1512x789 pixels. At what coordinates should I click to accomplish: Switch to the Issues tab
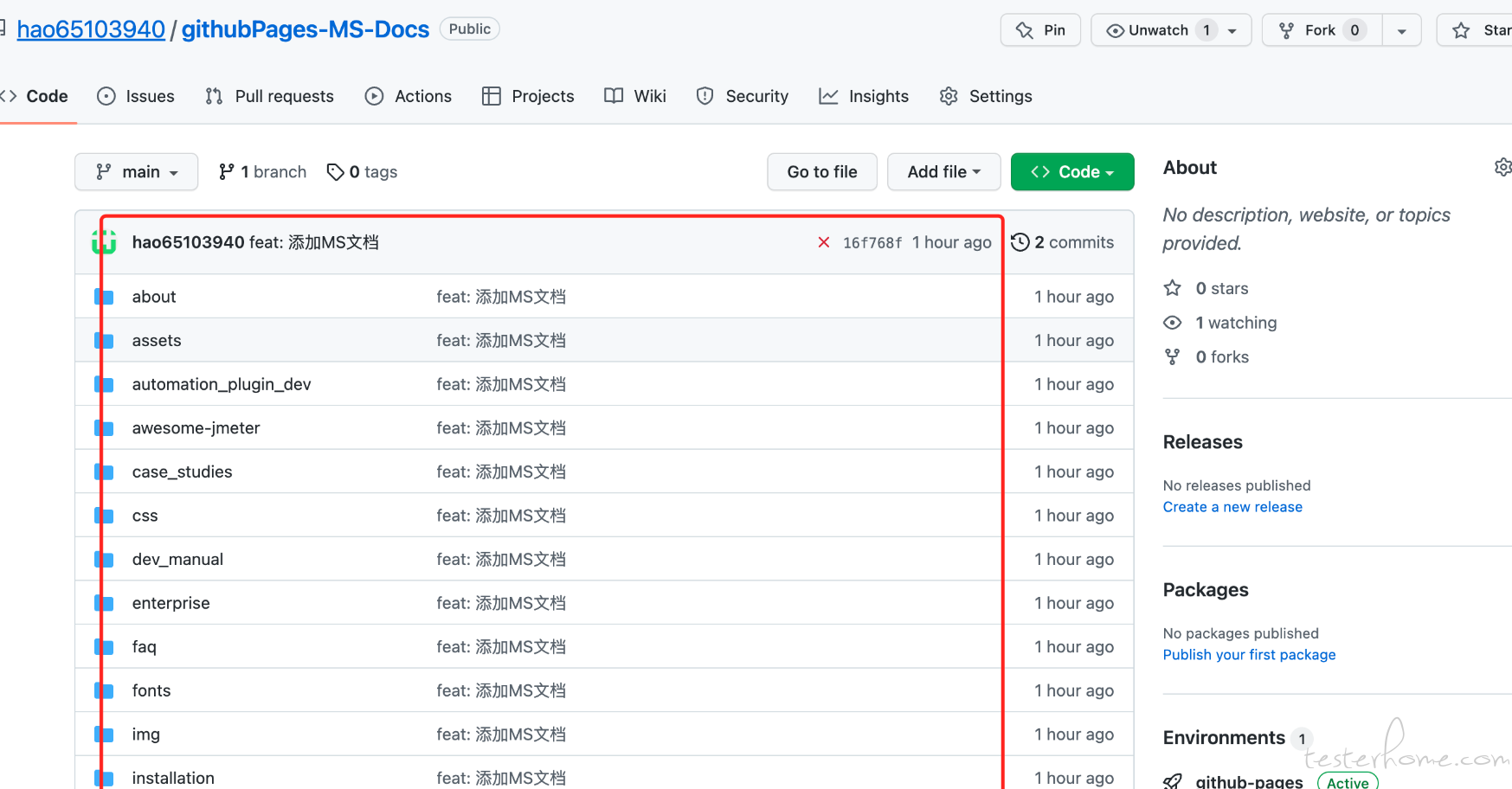tap(136, 96)
